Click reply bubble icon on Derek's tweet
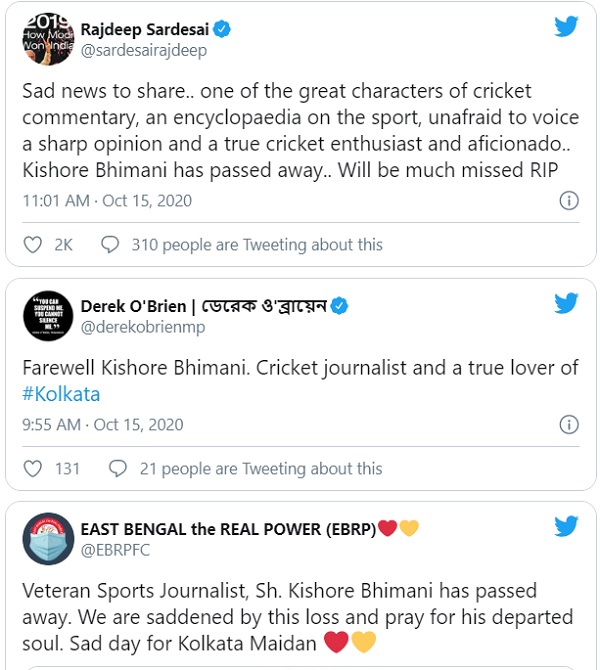Screen dimensions: 600x670 pos(117,468)
